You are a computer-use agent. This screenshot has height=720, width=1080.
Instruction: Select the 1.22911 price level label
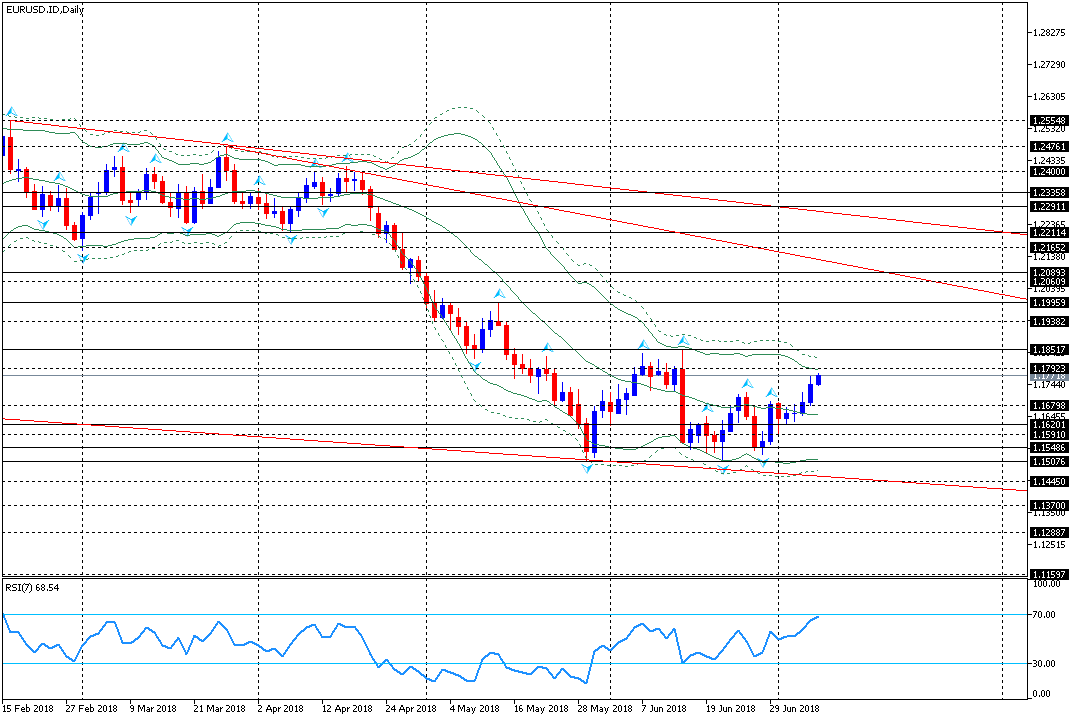pyautogui.click(x=1049, y=207)
